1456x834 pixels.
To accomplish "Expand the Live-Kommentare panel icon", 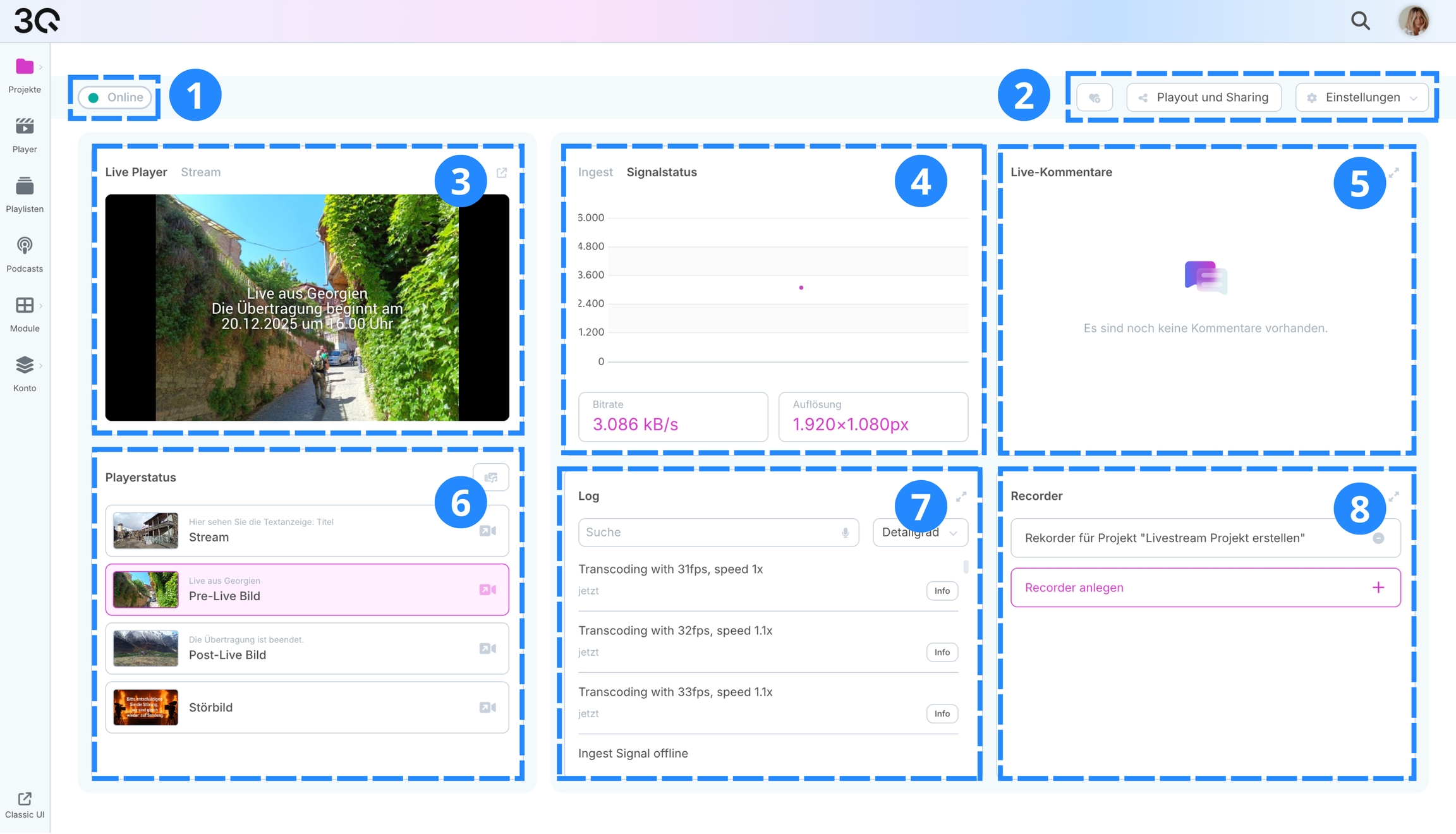I will click(1393, 172).
